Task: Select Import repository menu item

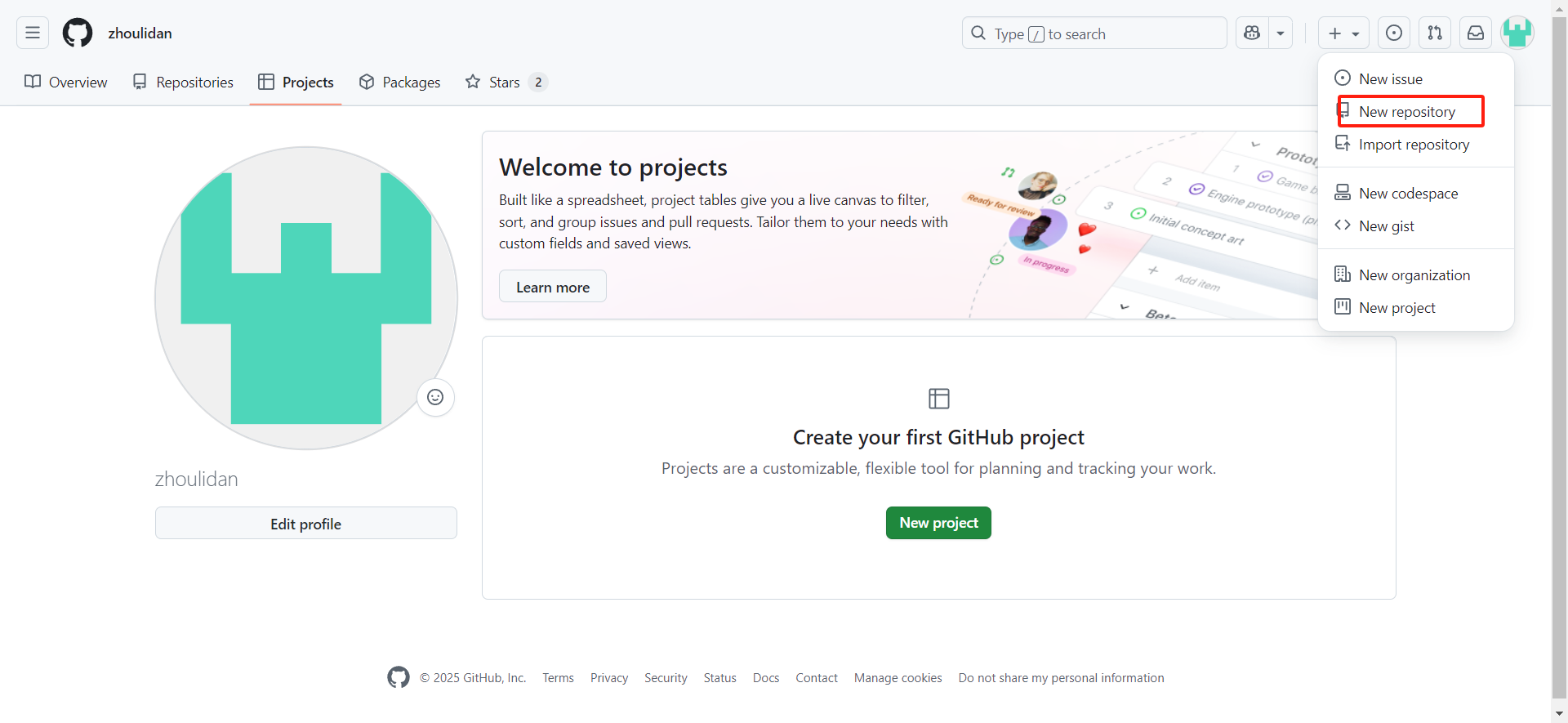Action: click(1416, 144)
